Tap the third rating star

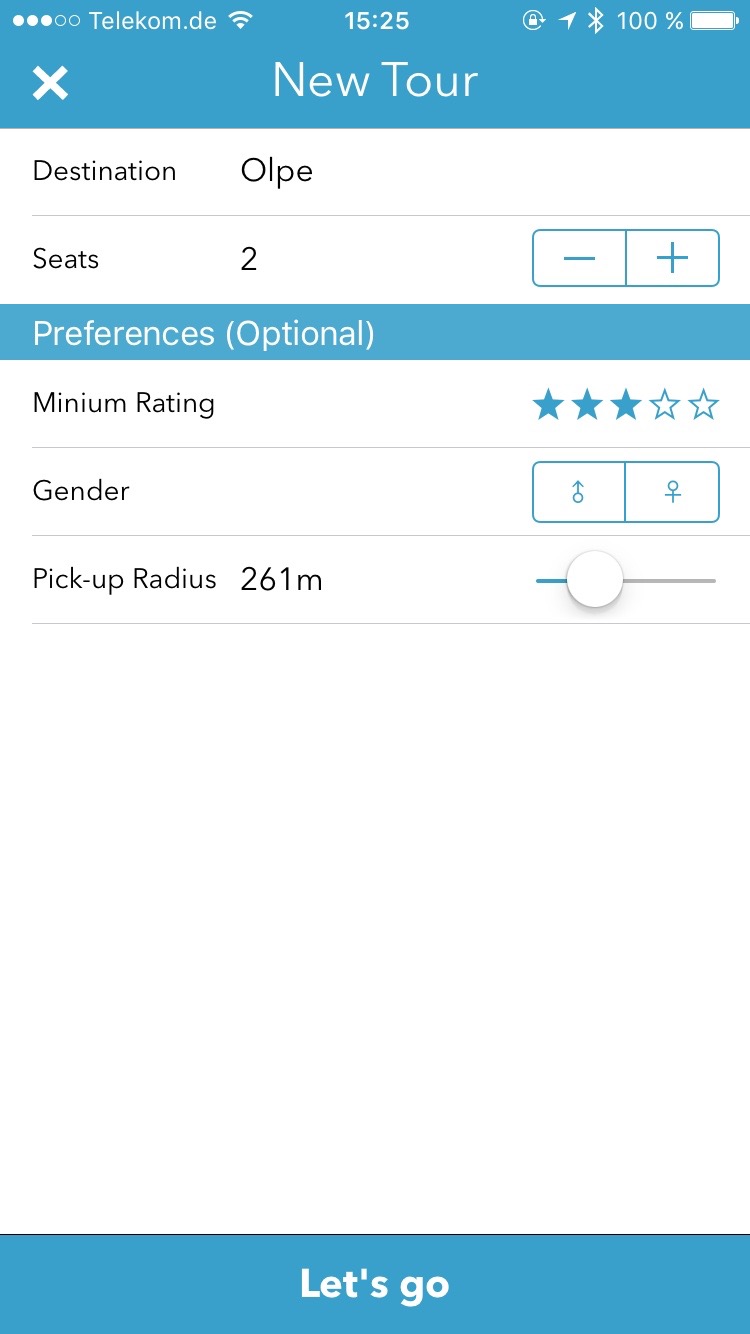click(626, 405)
